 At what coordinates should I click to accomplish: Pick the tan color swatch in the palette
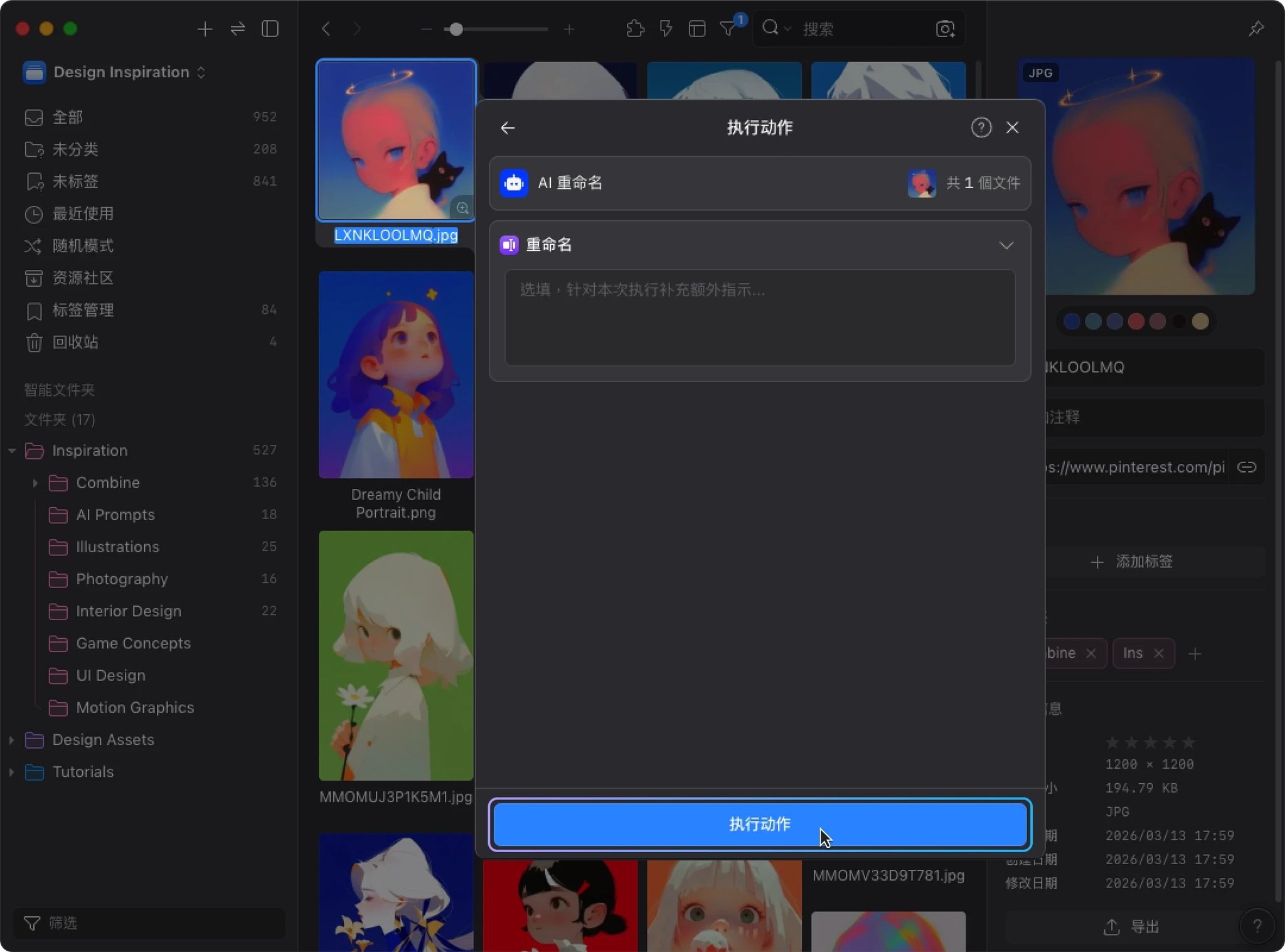(1200, 321)
